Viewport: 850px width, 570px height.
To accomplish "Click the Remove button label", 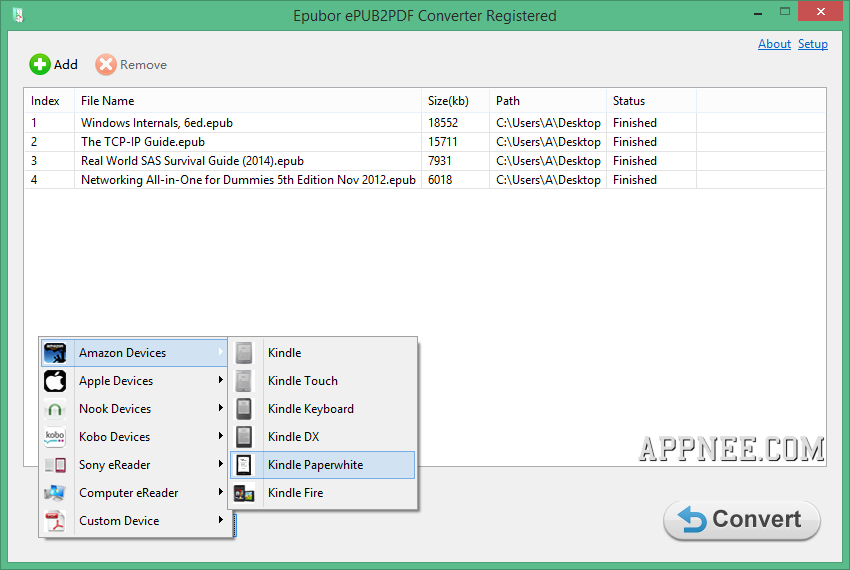I will click(143, 65).
